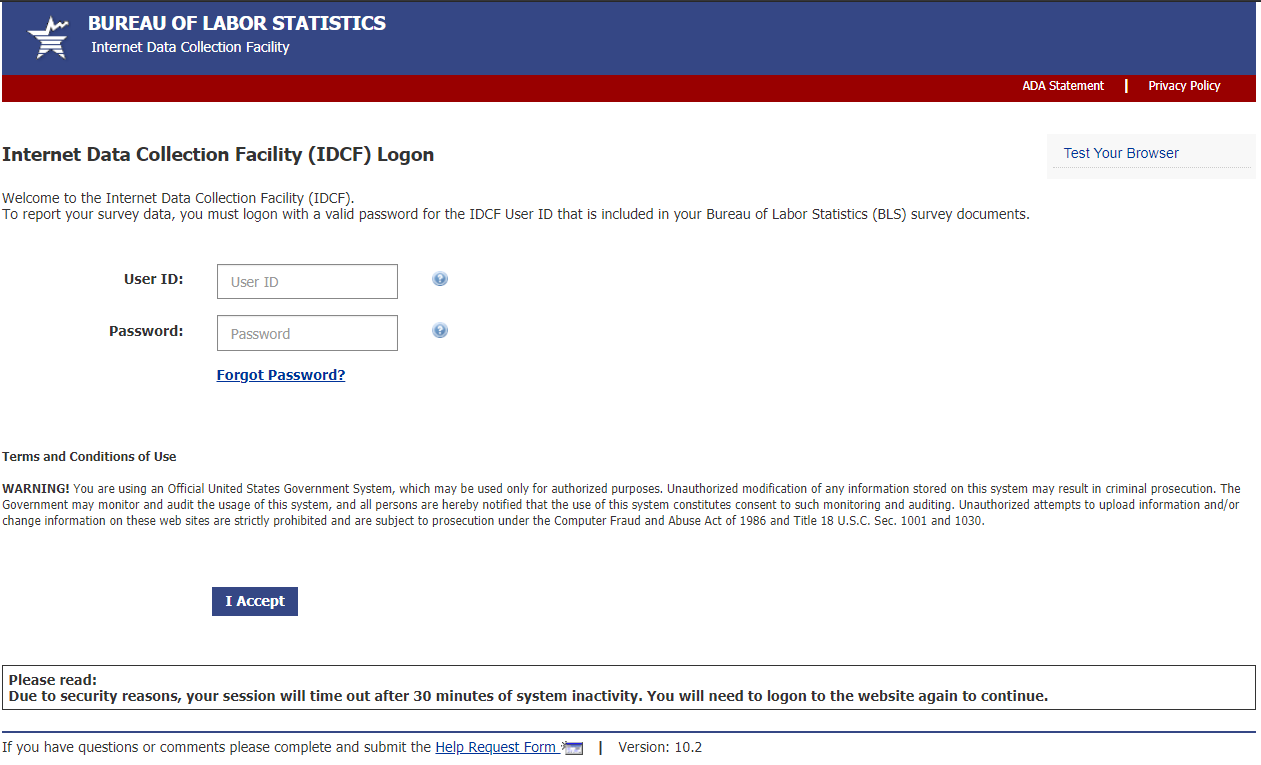The image size is (1261, 765).
Task: Click the IDCF Logon page heading
Action: [x=218, y=154]
